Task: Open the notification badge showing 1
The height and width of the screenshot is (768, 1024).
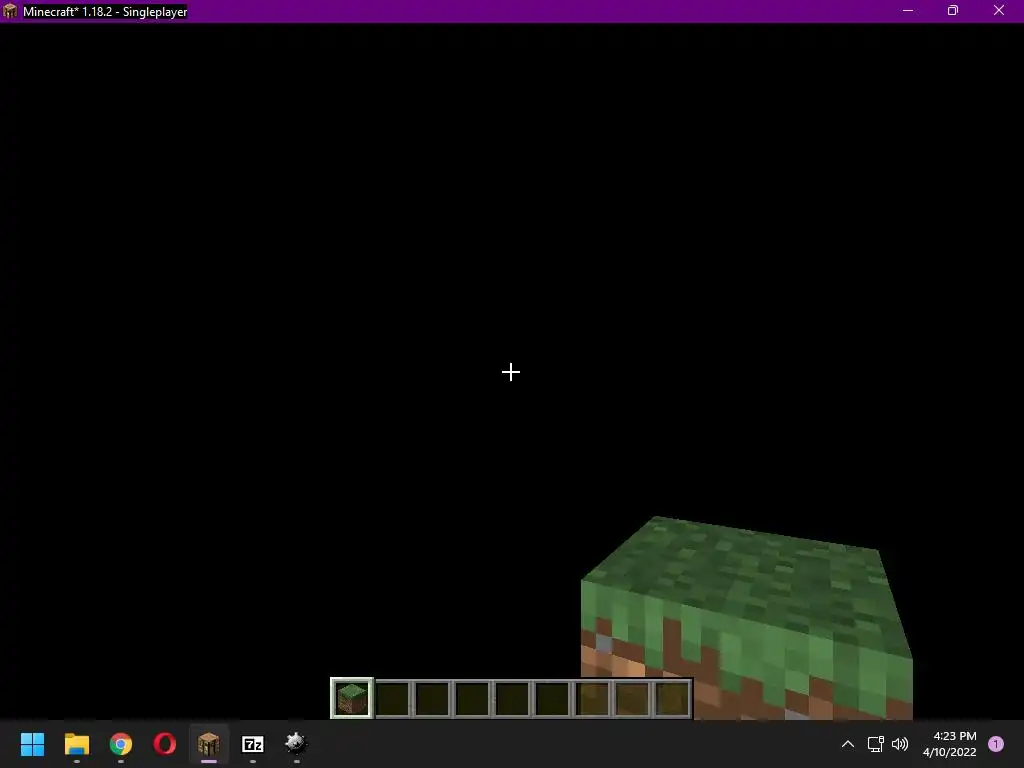Action: tap(996, 744)
